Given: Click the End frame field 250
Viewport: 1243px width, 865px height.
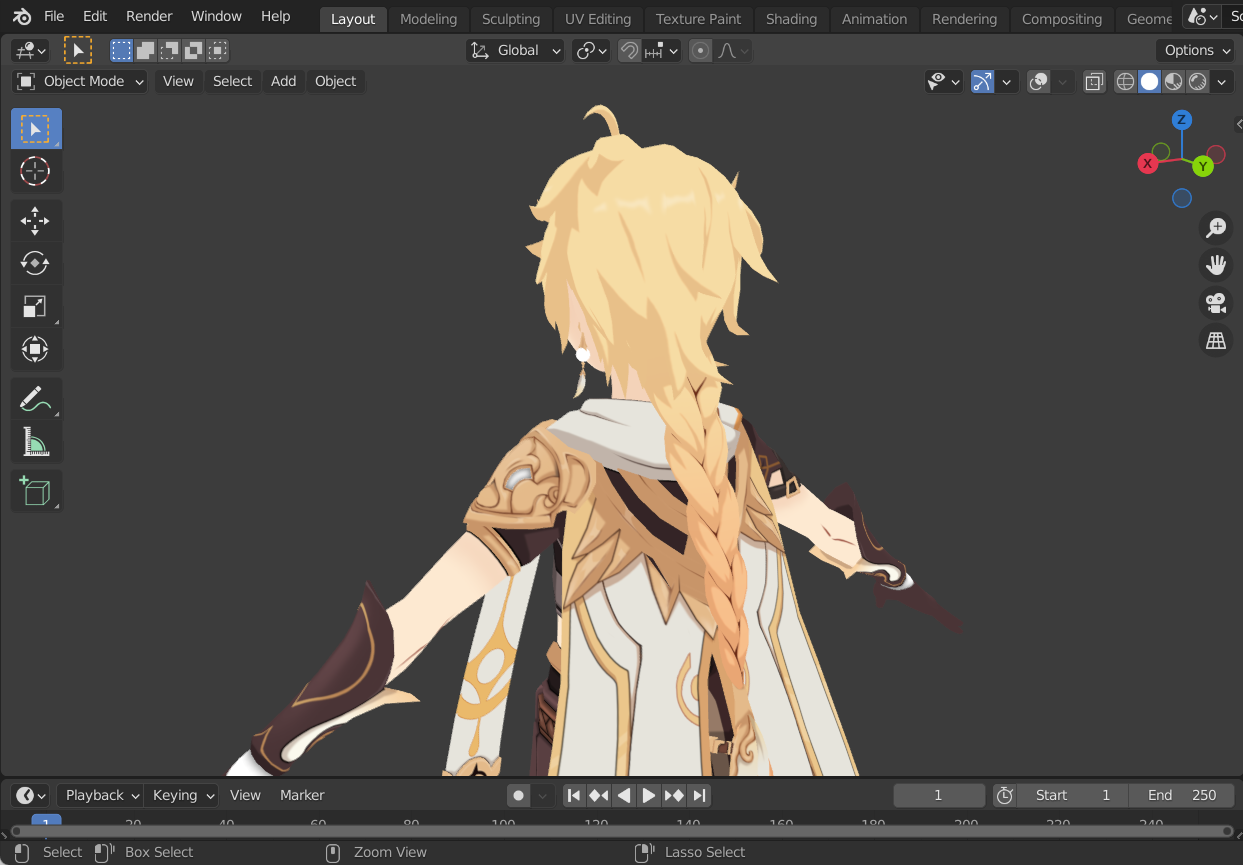Looking at the screenshot, I should (x=1182, y=795).
